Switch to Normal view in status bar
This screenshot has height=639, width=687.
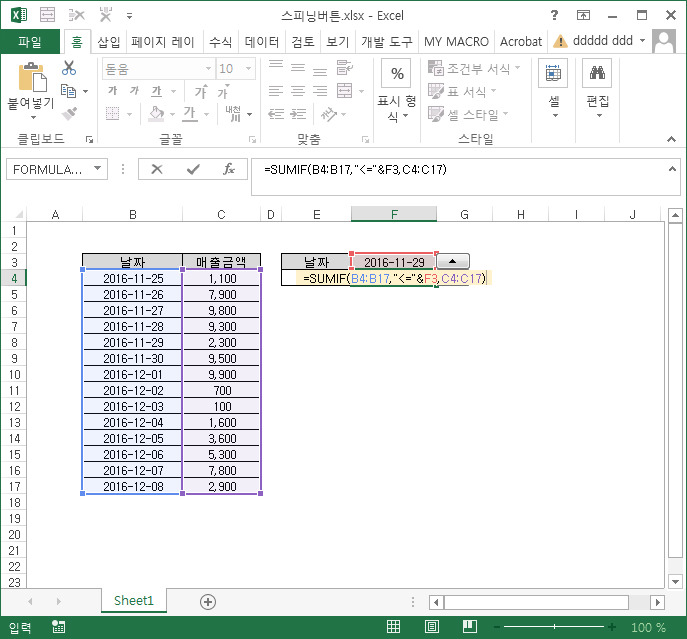393,627
